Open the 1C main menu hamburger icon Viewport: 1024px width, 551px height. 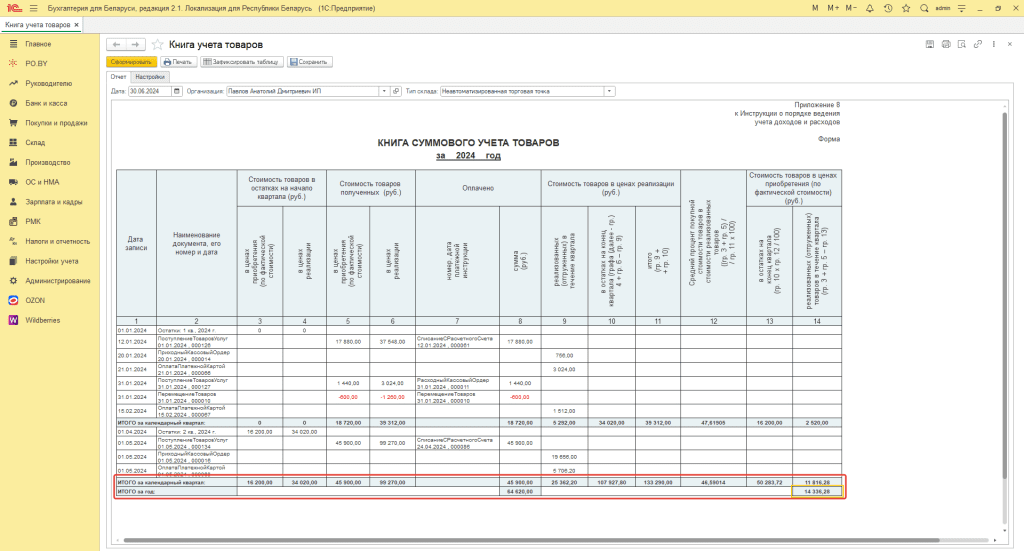33,8
